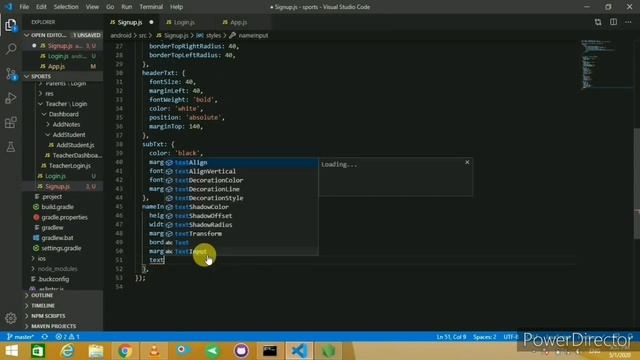Open the Edit menu
Screen dimensions: 640x360
pos(41,7)
